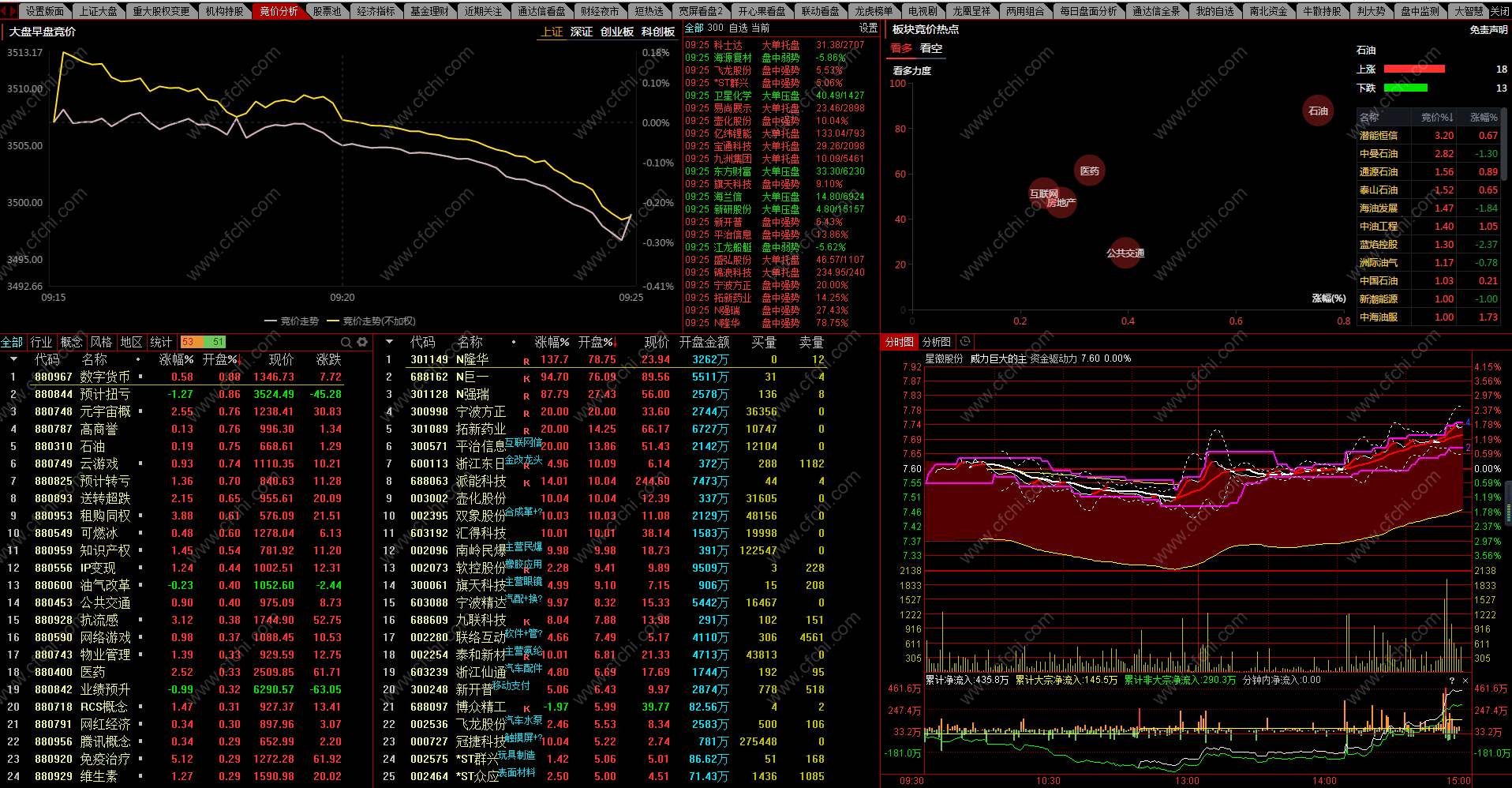Viewport: 1512px width, 788px height.
Task: Click 设置 in auction alerts panel
Action: click(x=868, y=28)
